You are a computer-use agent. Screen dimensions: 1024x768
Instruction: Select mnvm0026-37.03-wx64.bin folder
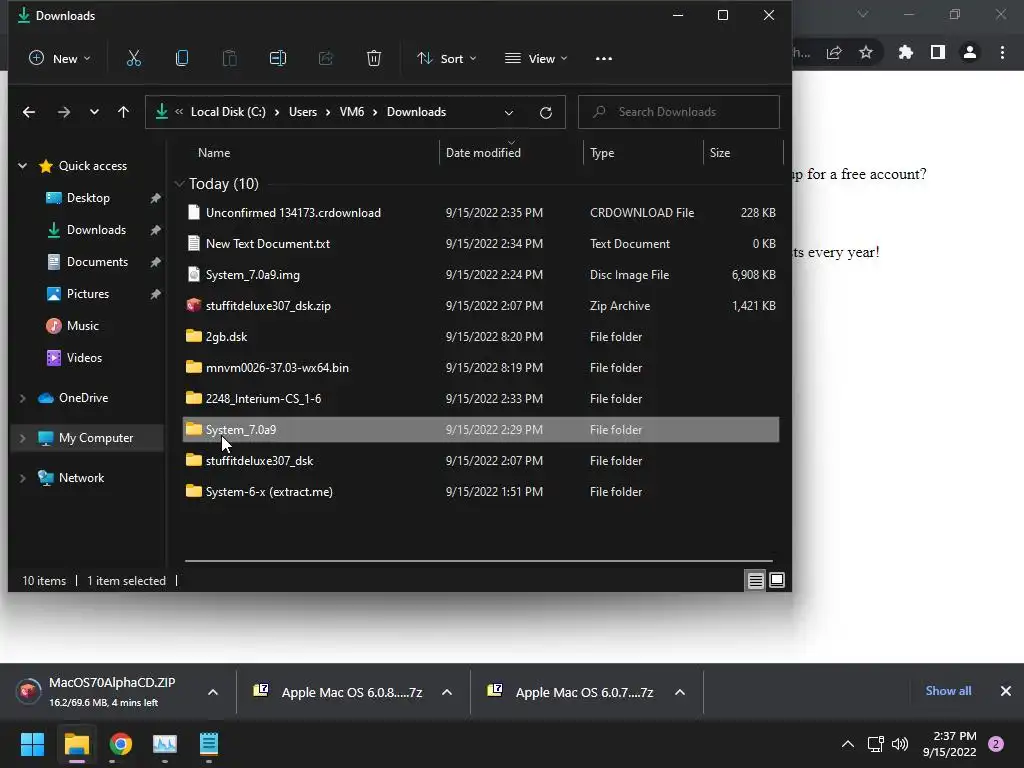pos(481,368)
